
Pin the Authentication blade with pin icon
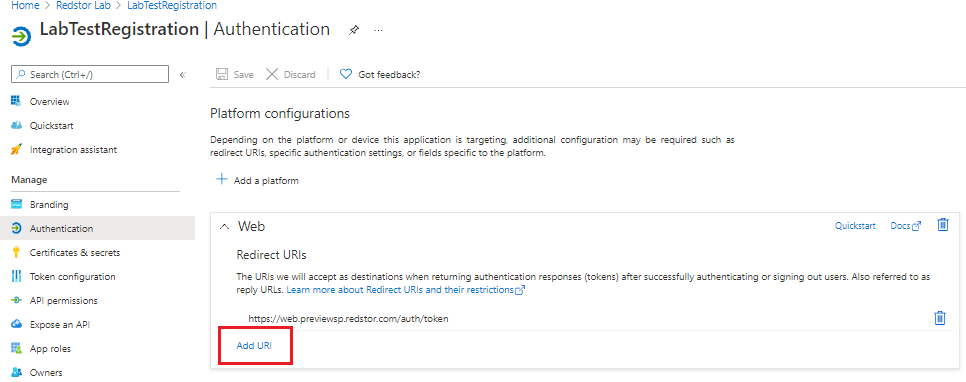[x=354, y=30]
